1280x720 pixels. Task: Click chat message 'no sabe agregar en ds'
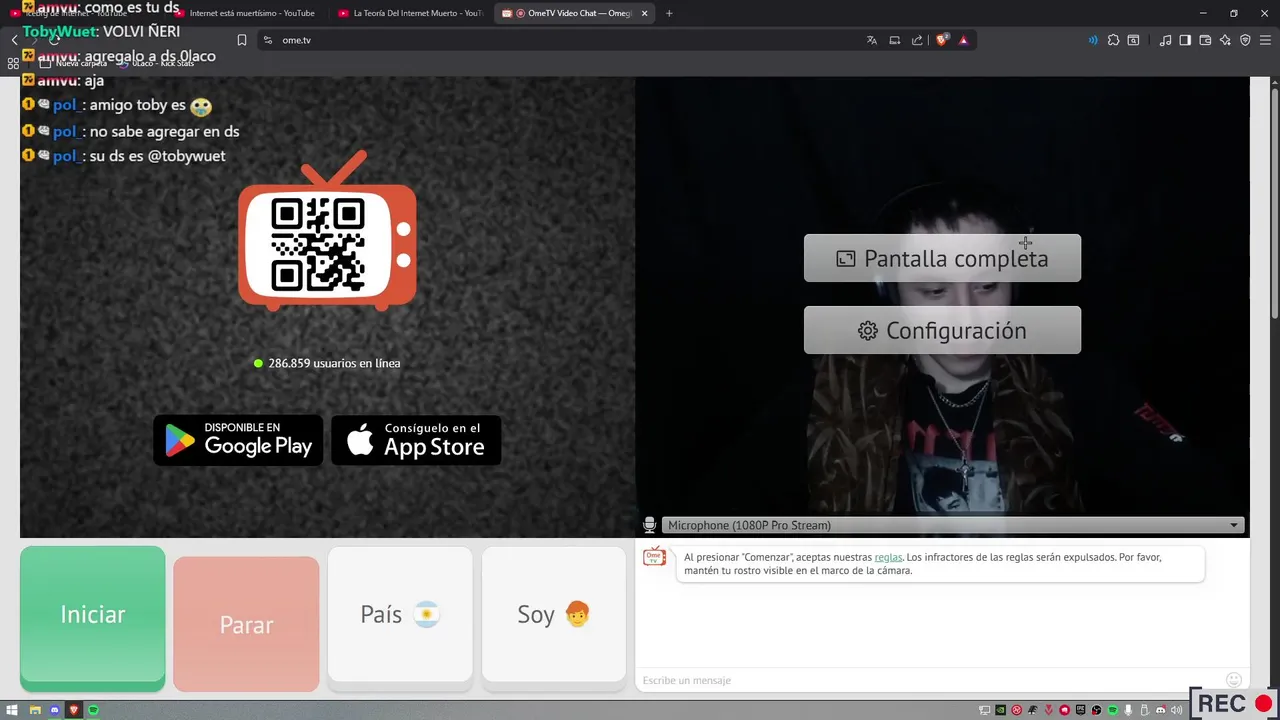[164, 131]
